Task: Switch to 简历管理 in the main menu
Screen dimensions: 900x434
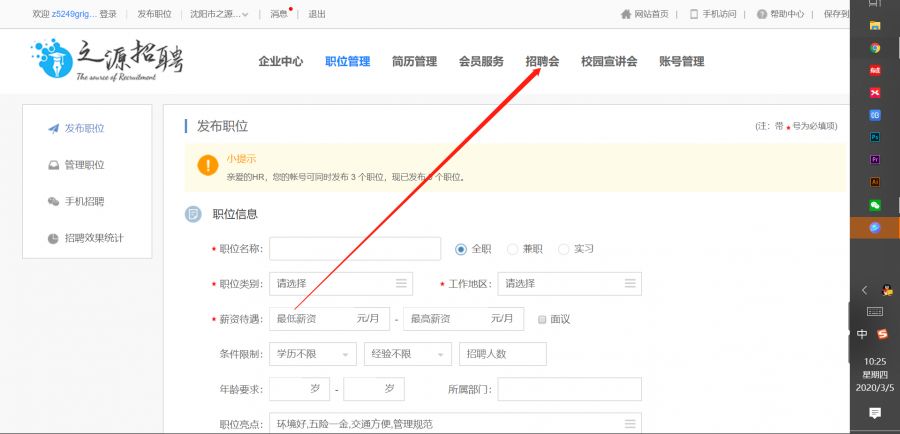Action: (414, 61)
